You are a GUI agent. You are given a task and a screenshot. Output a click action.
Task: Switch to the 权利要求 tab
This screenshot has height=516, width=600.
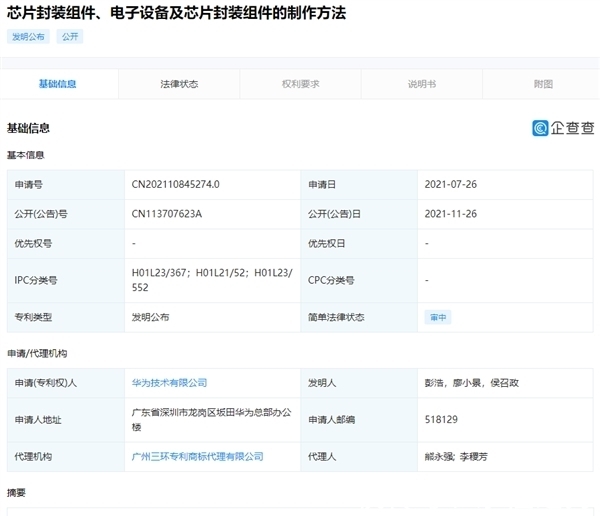300,84
